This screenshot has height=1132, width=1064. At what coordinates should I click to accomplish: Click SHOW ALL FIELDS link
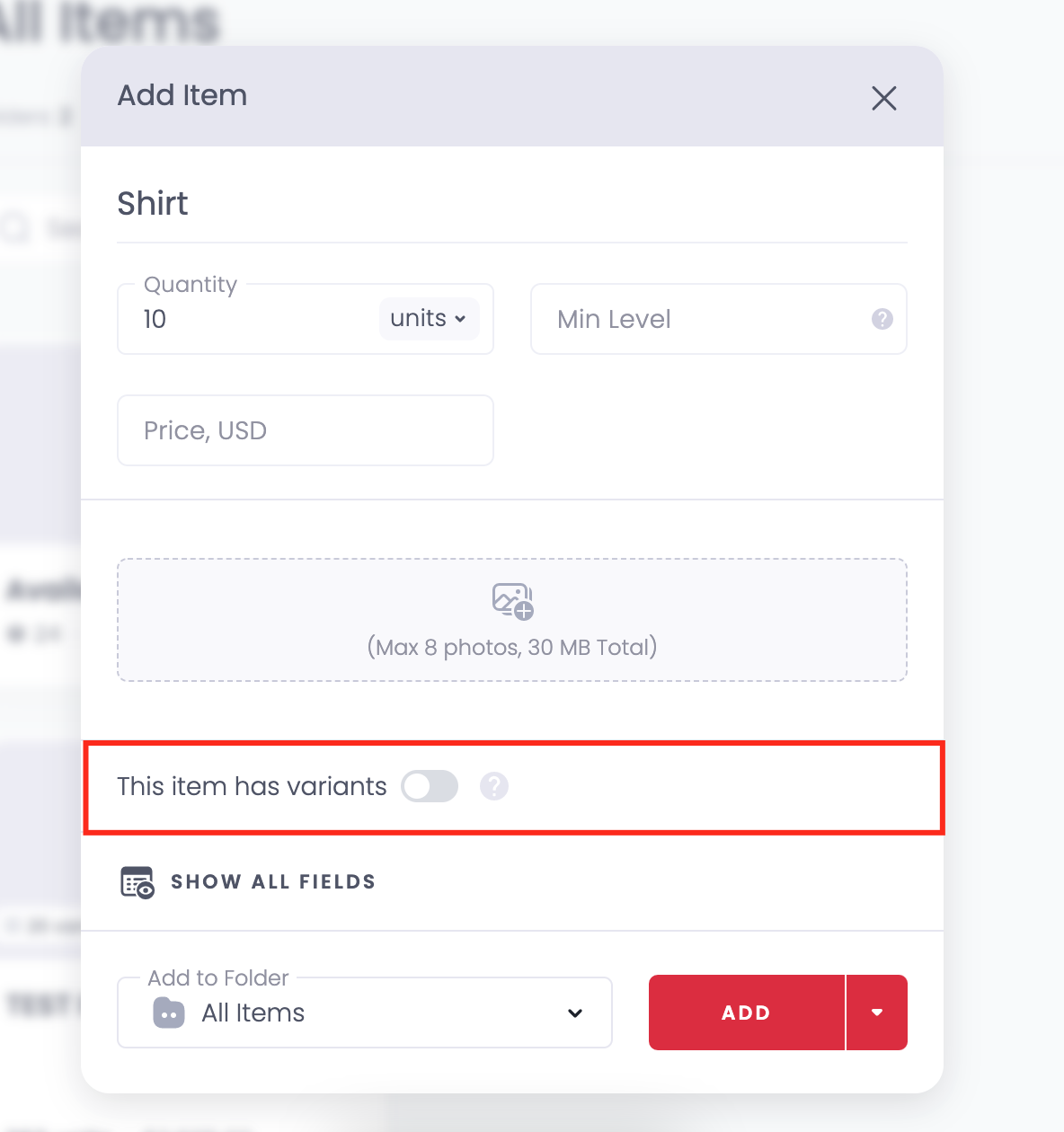pos(273,882)
